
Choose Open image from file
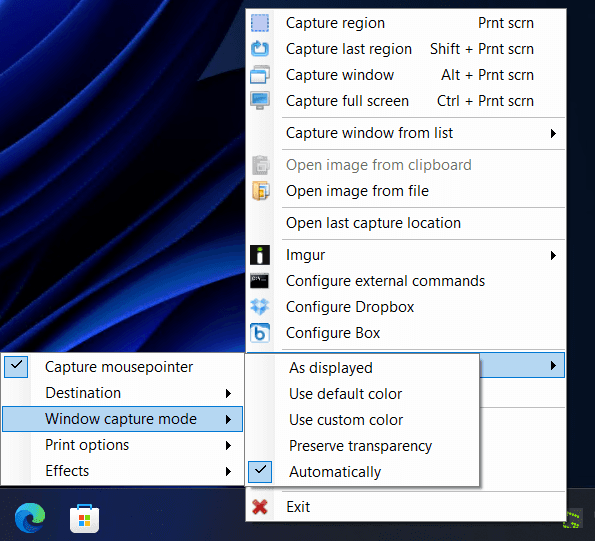406,191
